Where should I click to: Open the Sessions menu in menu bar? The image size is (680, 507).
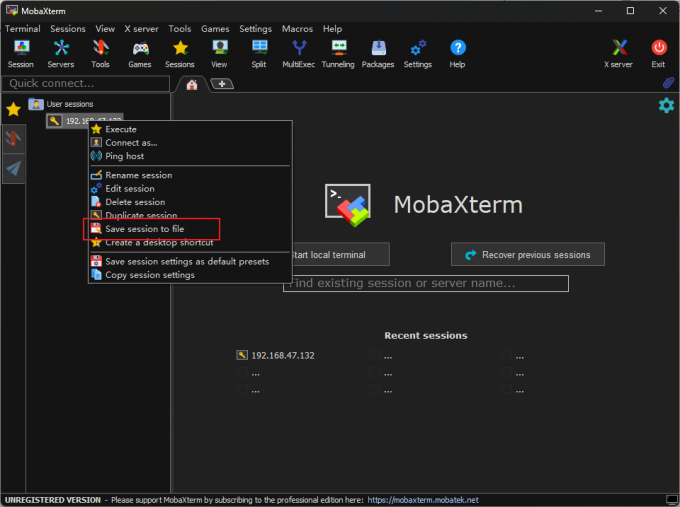(x=68, y=29)
